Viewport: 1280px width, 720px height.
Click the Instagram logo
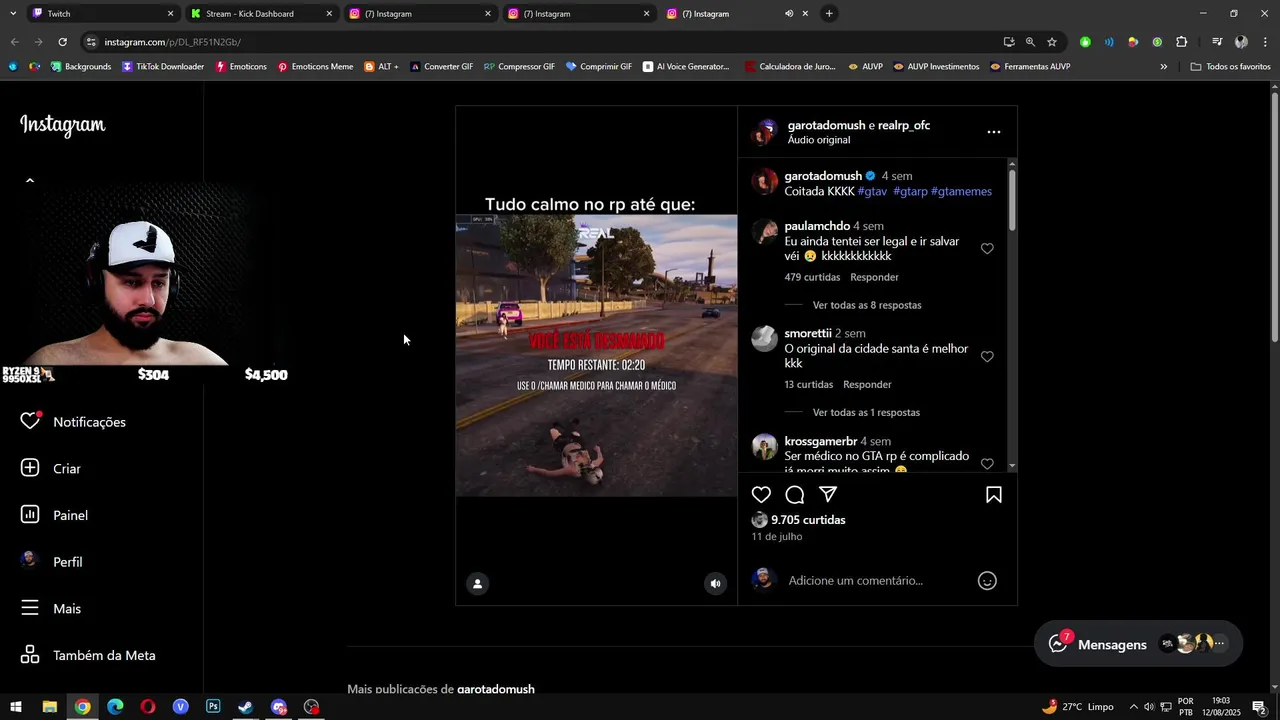click(x=62, y=125)
